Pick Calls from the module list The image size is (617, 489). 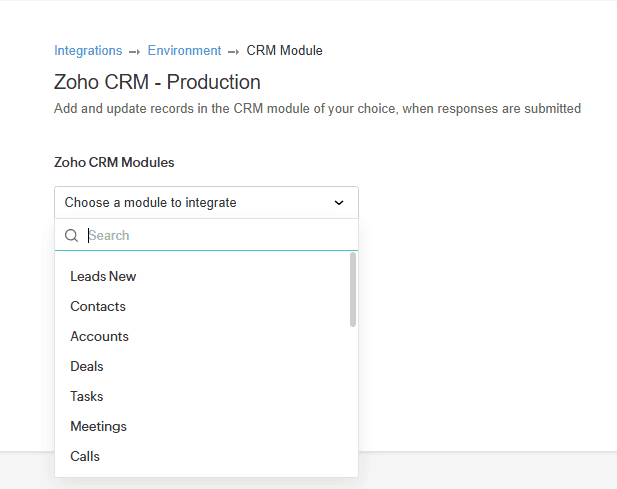click(x=85, y=456)
